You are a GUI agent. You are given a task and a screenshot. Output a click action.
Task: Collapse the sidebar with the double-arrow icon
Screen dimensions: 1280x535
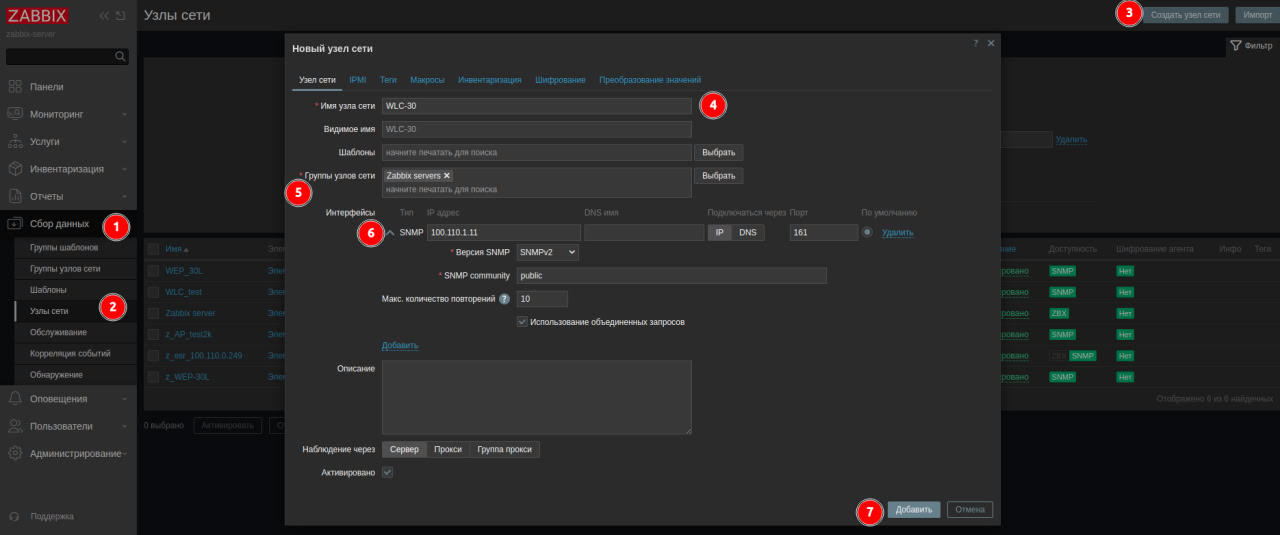103,15
